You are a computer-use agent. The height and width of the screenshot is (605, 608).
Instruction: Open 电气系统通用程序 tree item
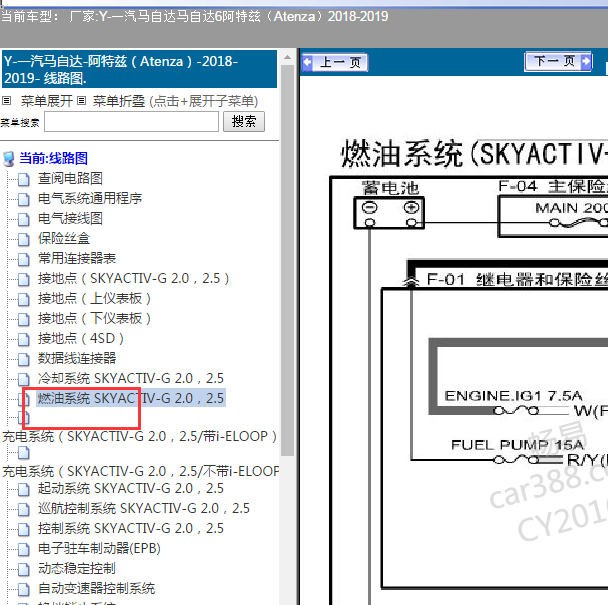tap(90, 199)
